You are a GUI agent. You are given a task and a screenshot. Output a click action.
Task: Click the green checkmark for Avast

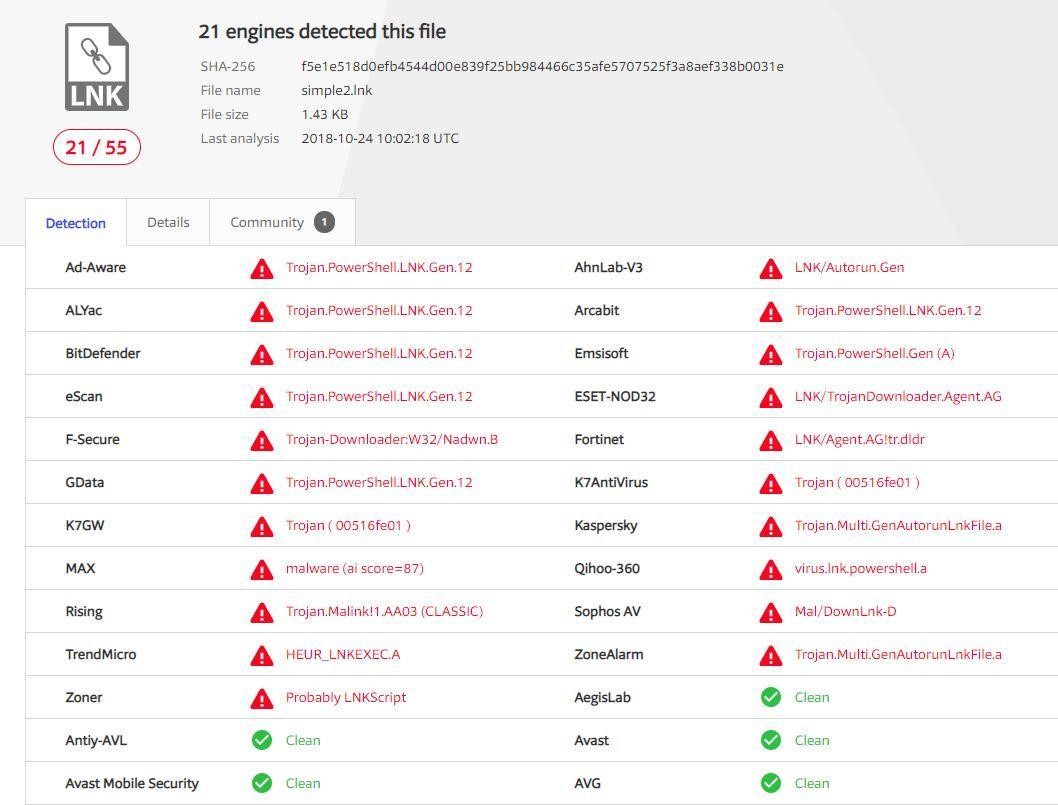point(771,740)
